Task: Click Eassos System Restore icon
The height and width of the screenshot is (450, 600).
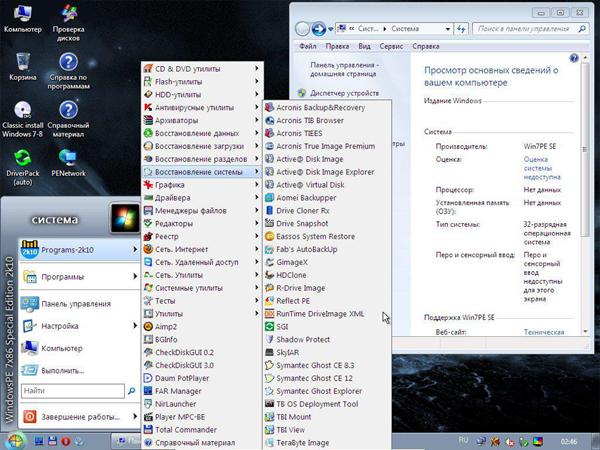Action: point(269,236)
